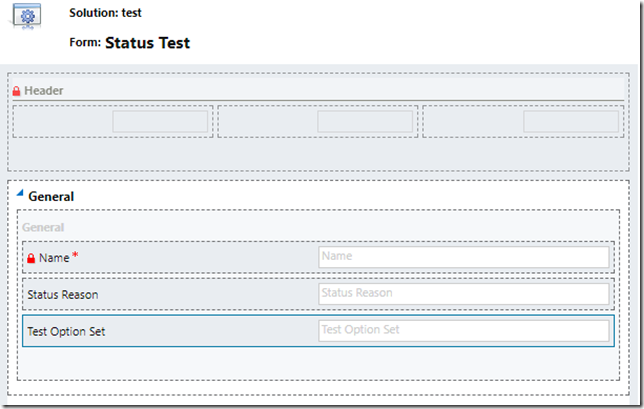This screenshot has height=409, width=644.
Task: Select the Test Option Set field label
Action: coord(66,331)
